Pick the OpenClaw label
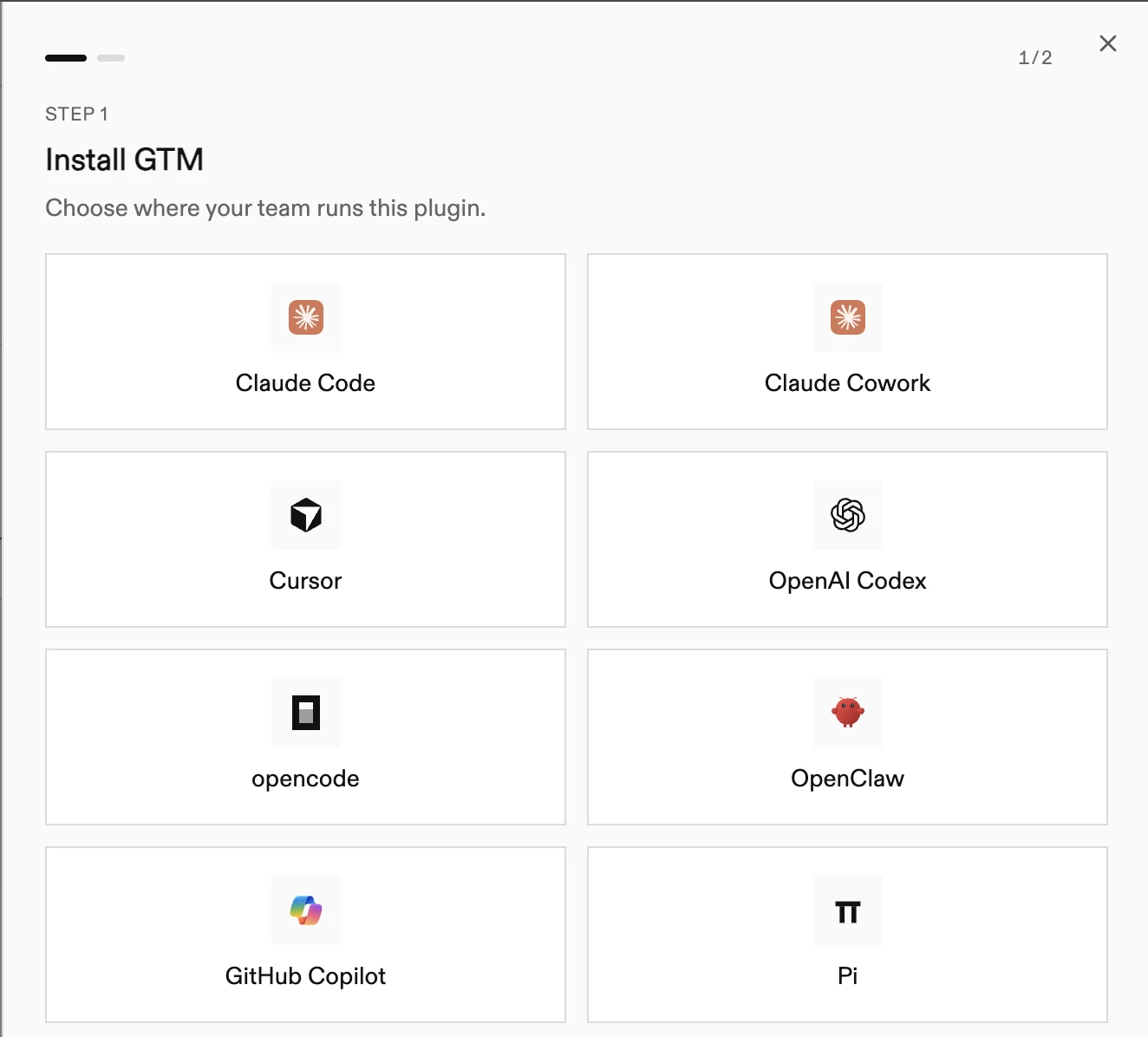The image size is (1148, 1037). click(848, 779)
